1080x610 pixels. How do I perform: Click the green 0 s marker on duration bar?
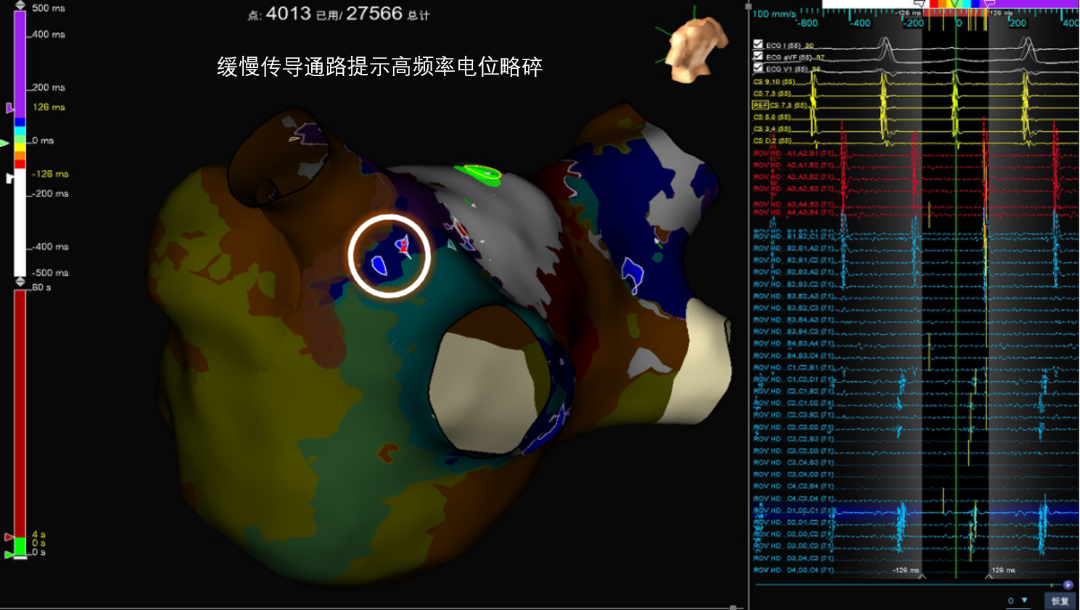pos(9,554)
